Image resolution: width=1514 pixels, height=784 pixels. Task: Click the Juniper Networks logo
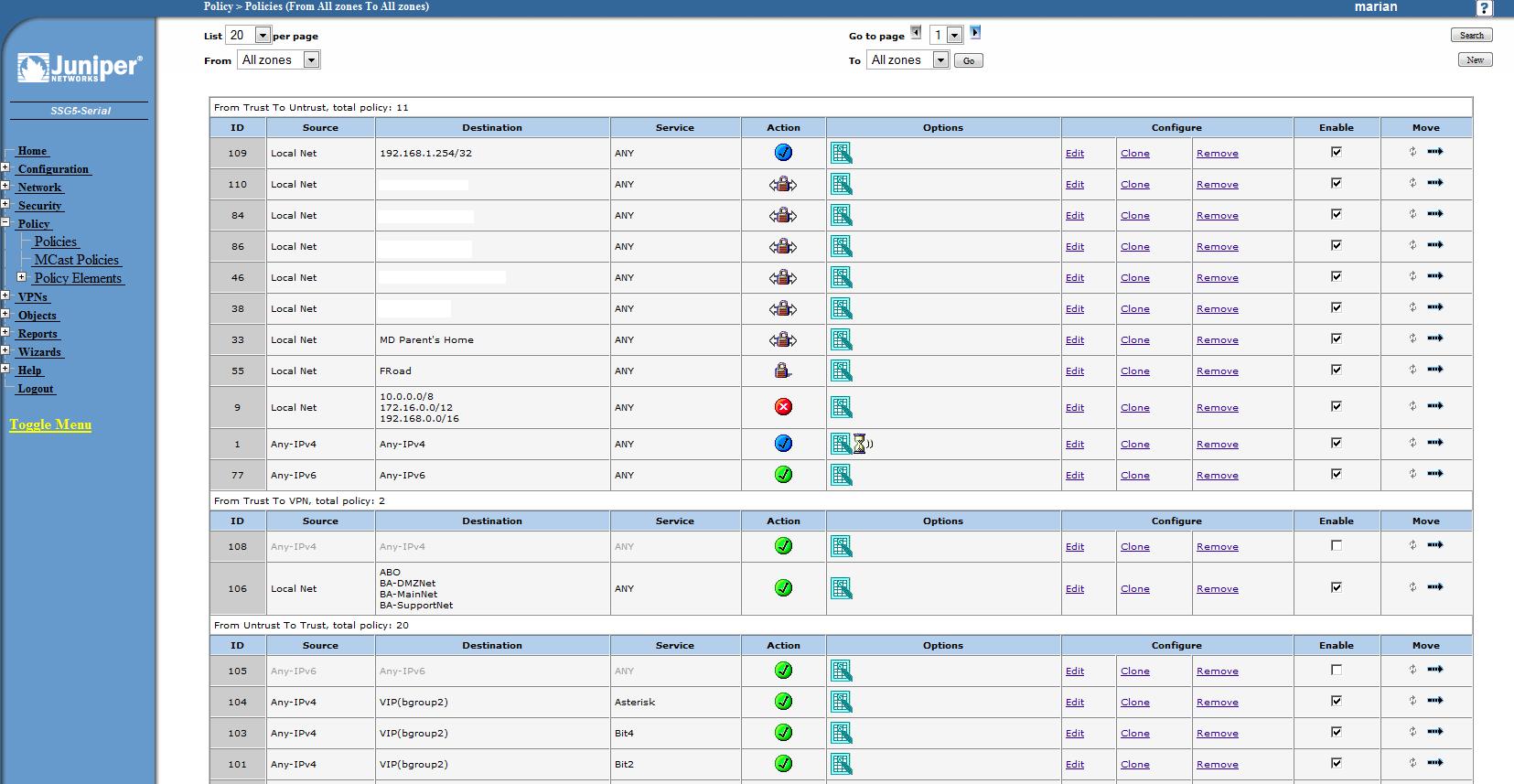(81, 68)
